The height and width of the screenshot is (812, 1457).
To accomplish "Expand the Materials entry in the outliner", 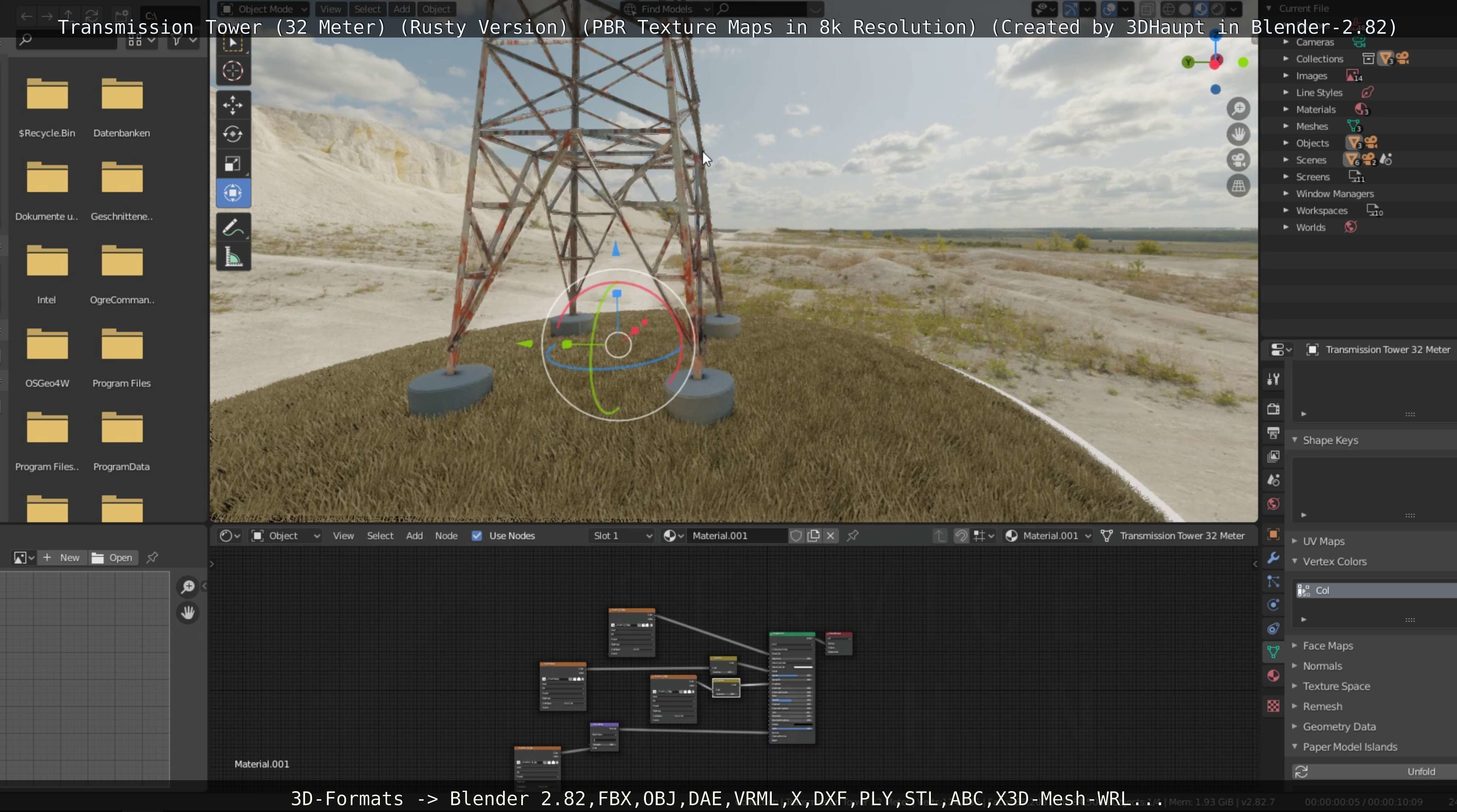I will pos(1286,109).
